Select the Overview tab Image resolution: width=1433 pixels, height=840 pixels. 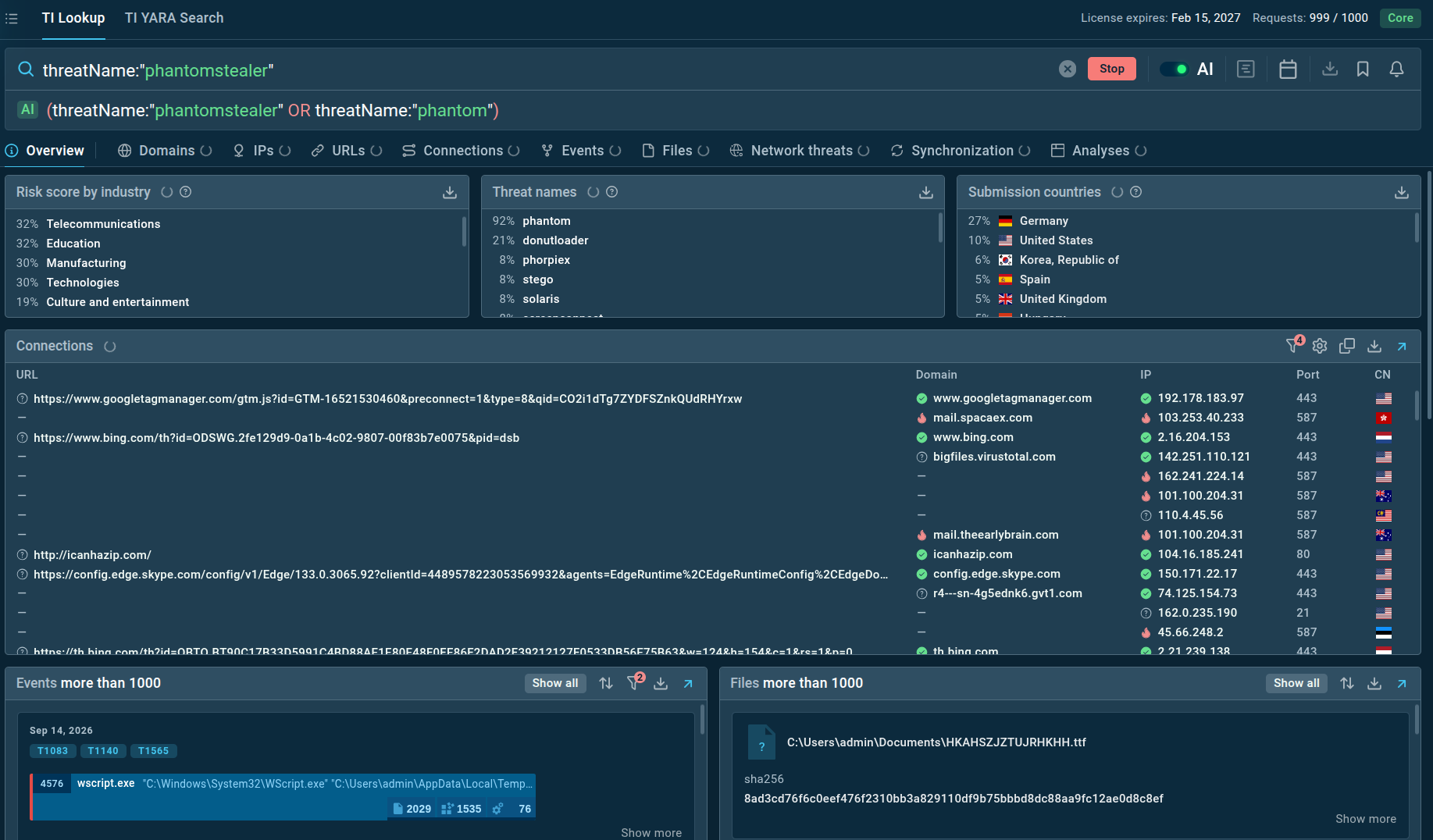click(45, 151)
